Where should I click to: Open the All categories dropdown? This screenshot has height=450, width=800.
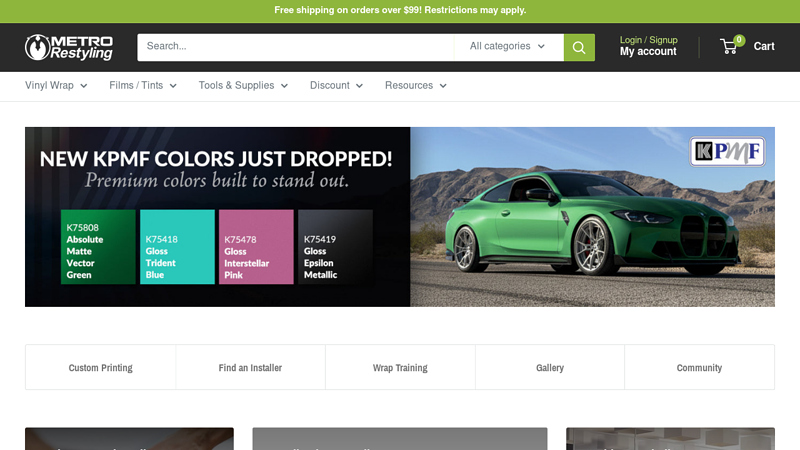508,46
